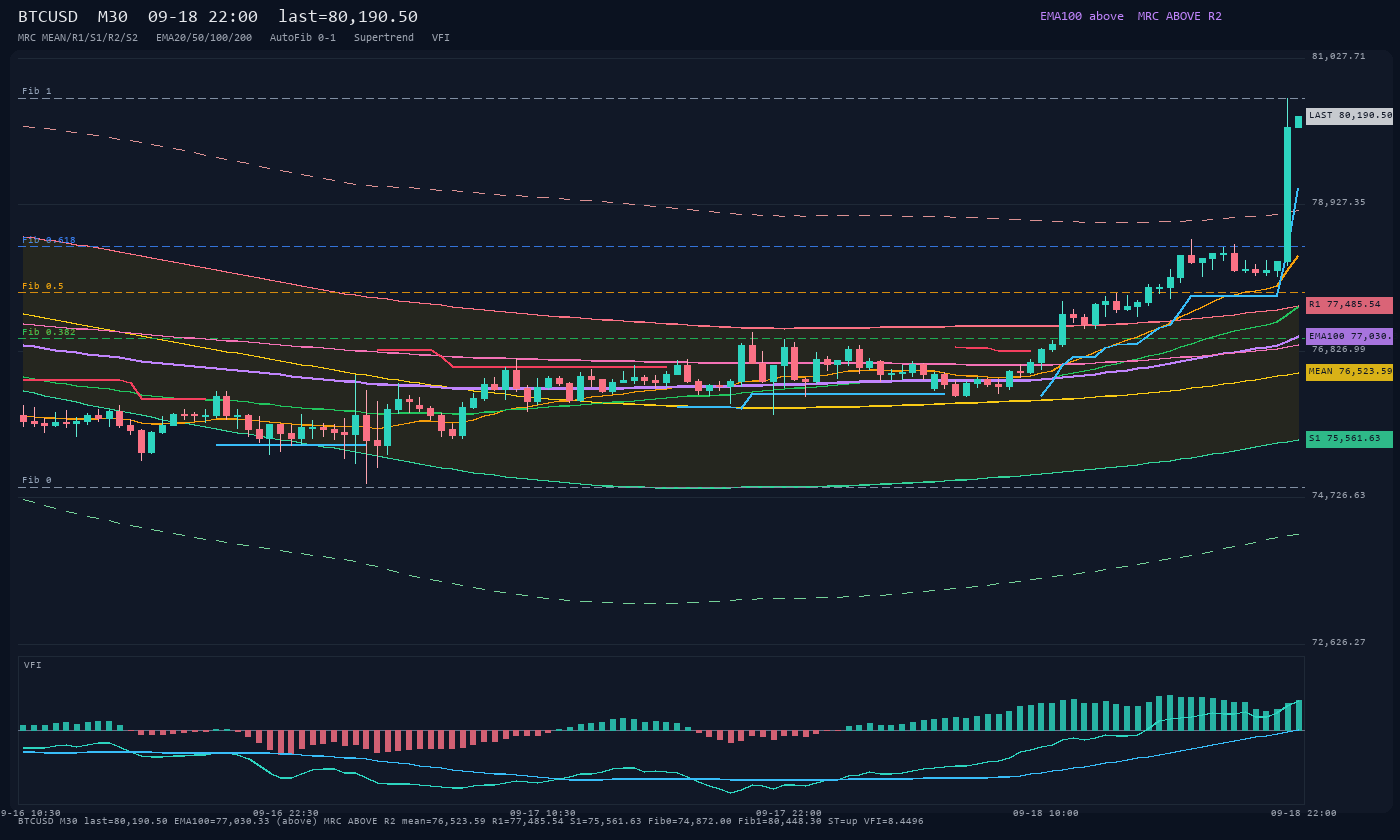Select the EMA20/50/100/200 legend entry
The image size is (1400, 840).
204,37
